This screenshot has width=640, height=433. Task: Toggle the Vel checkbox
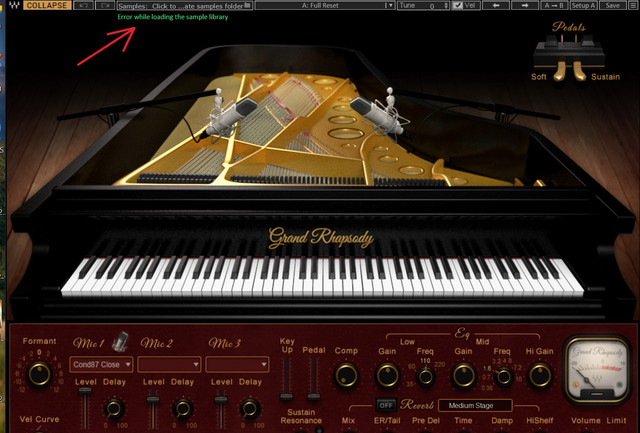458,6
